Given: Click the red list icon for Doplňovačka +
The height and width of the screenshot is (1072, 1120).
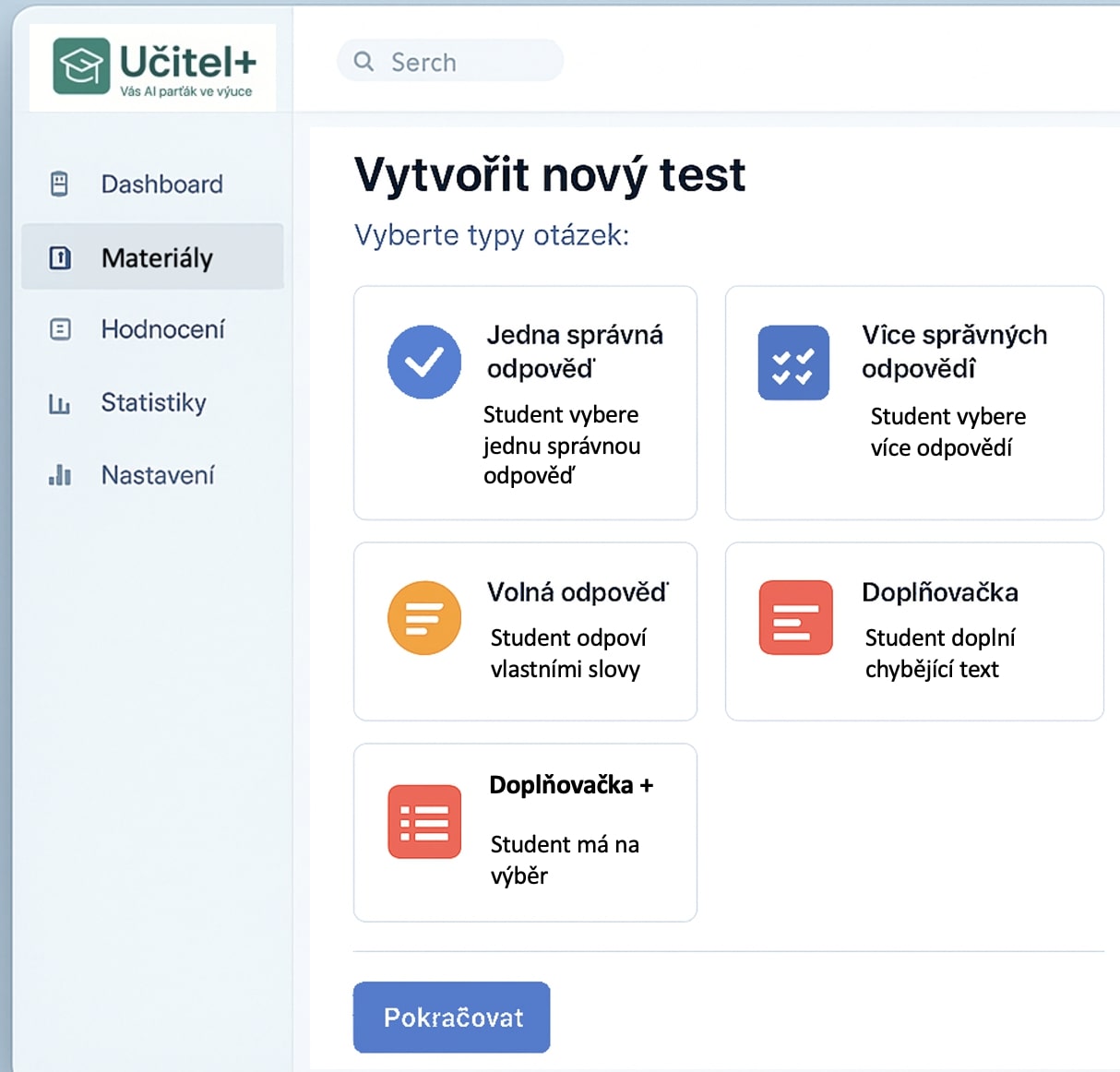Looking at the screenshot, I should pos(424,821).
